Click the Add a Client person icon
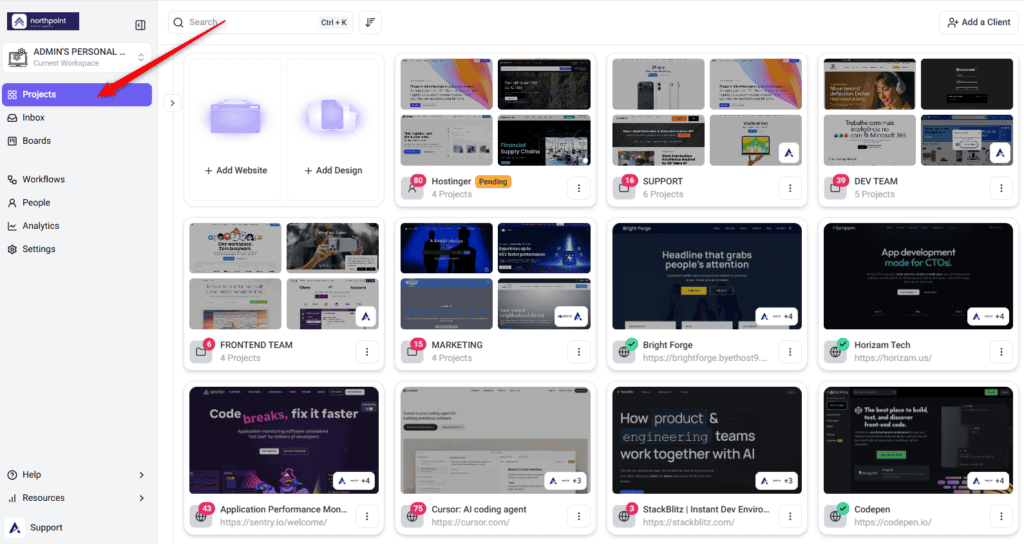 click(x=953, y=22)
